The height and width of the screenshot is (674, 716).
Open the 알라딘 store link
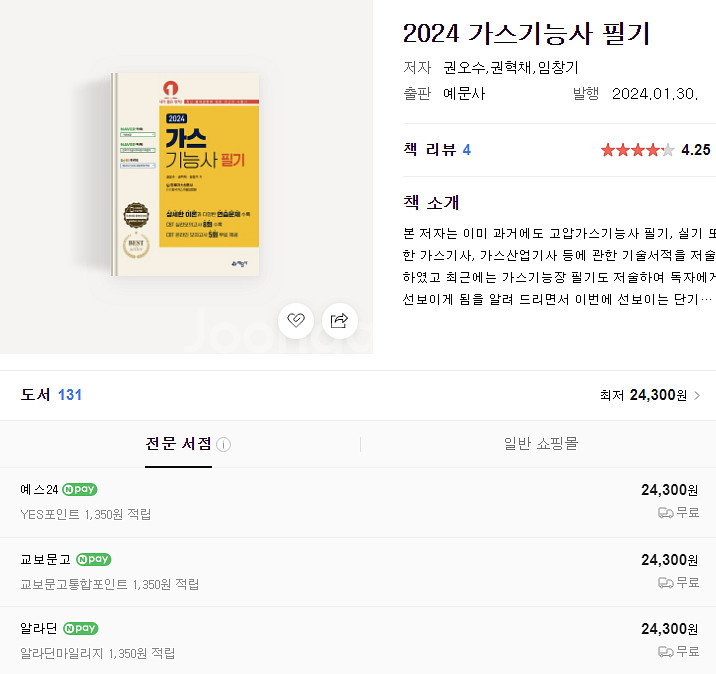click(x=39, y=629)
